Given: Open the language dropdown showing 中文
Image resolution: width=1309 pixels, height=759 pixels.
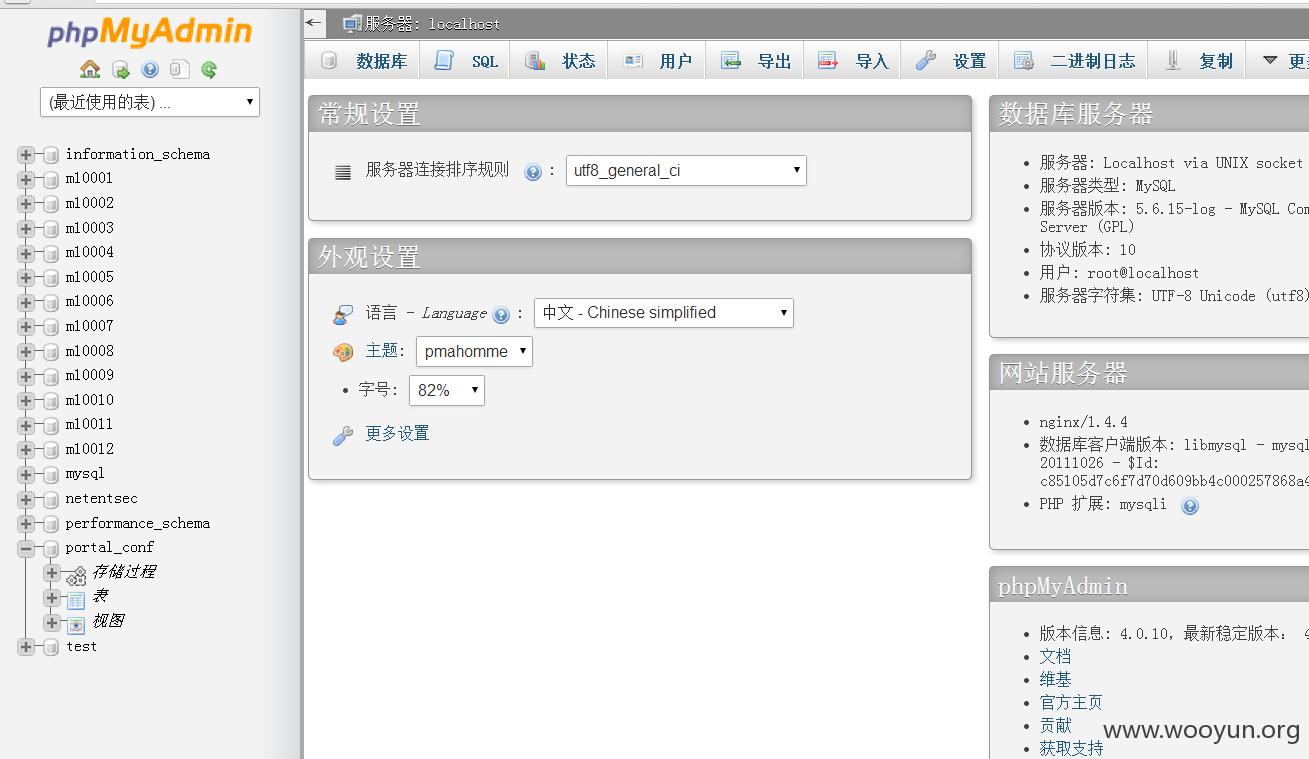Looking at the screenshot, I should [664, 313].
